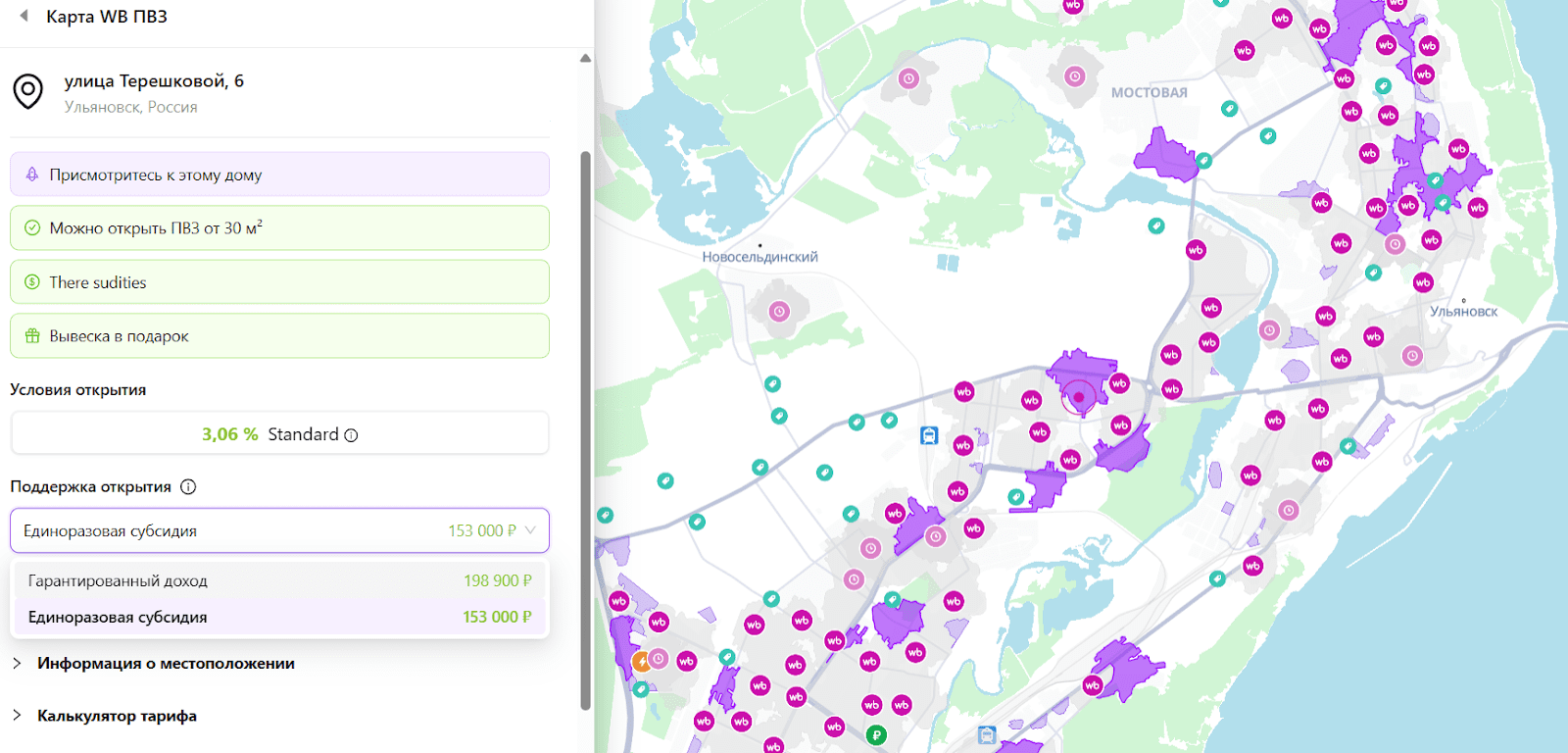Go back using arrow beside Карта WB ПВЗ

coord(24,16)
